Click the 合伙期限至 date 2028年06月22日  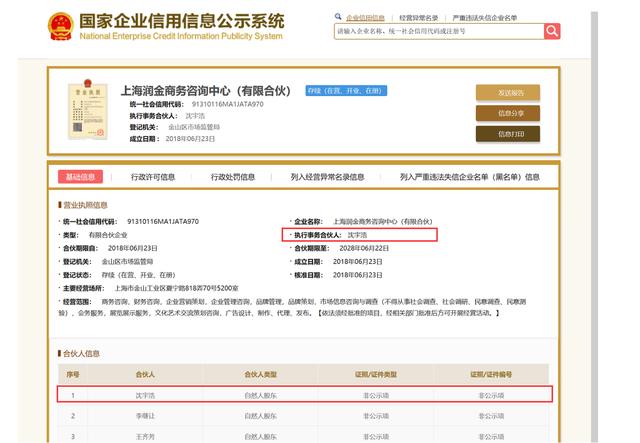(364, 248)
